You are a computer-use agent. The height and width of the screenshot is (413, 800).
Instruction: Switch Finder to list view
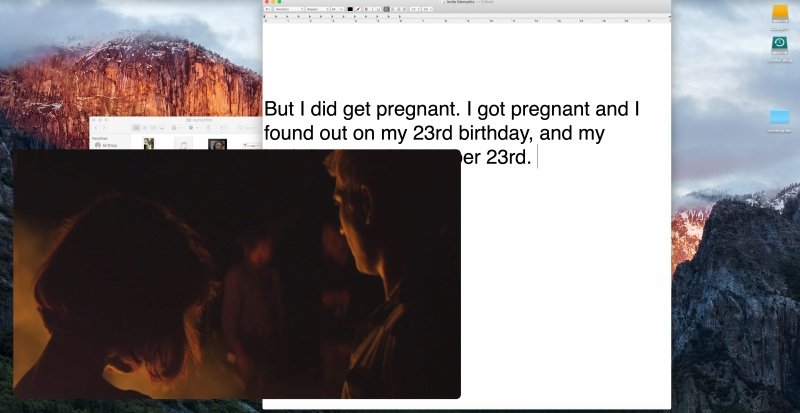(x=145, y=128)
